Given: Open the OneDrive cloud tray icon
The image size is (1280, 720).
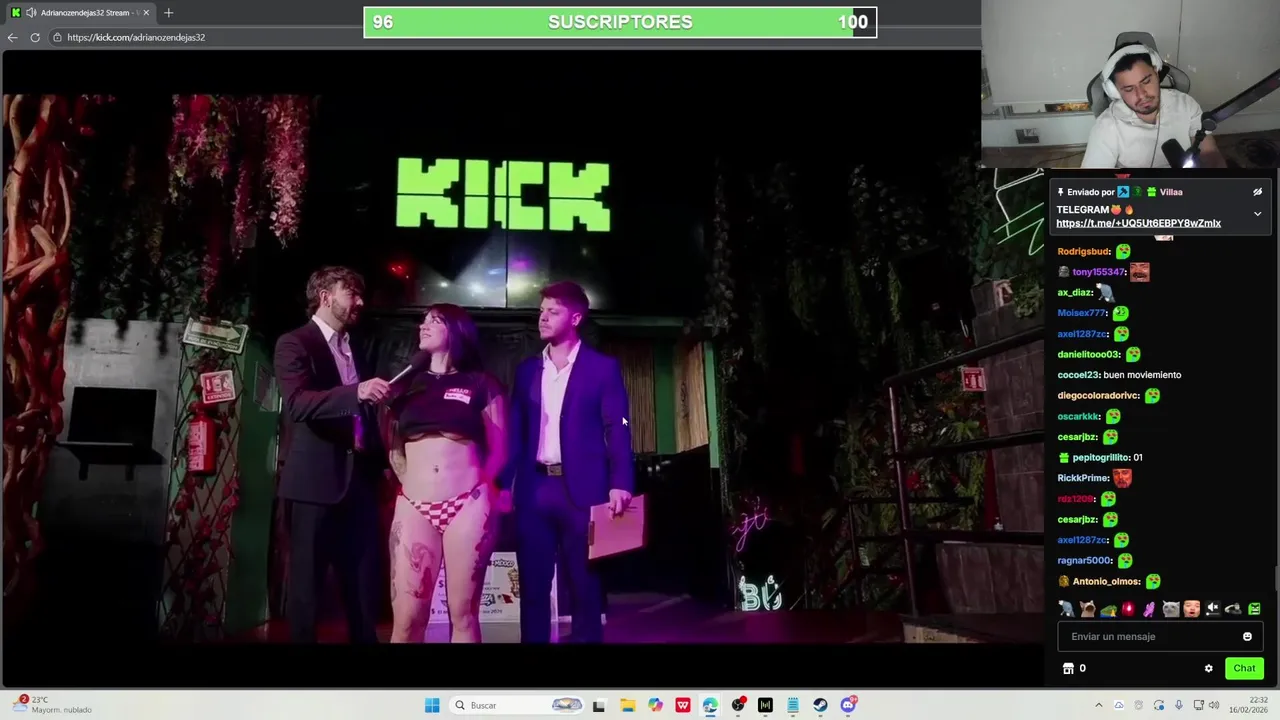Looking at the screenshot, I should pos(1119,705).
